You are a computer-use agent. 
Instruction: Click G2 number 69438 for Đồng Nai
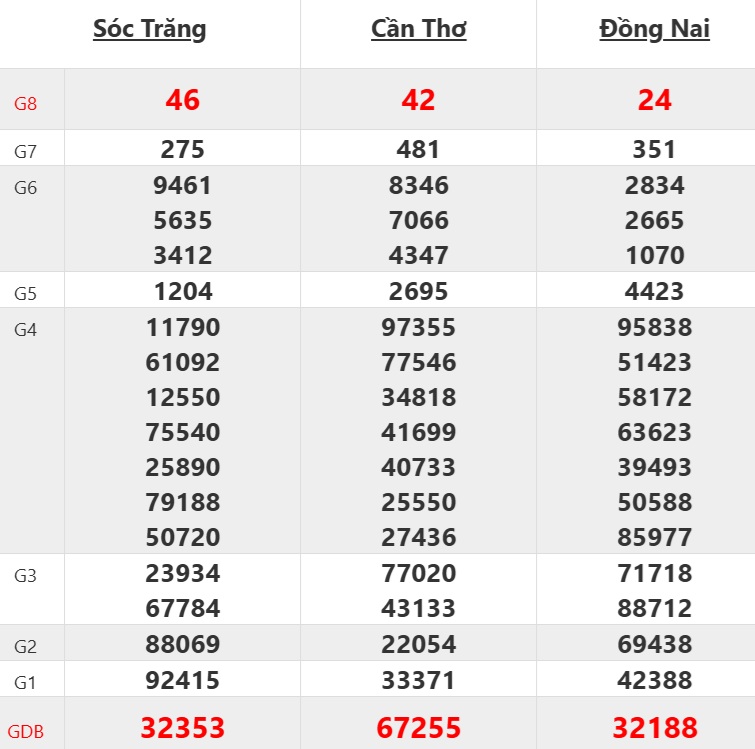point(654,645)
